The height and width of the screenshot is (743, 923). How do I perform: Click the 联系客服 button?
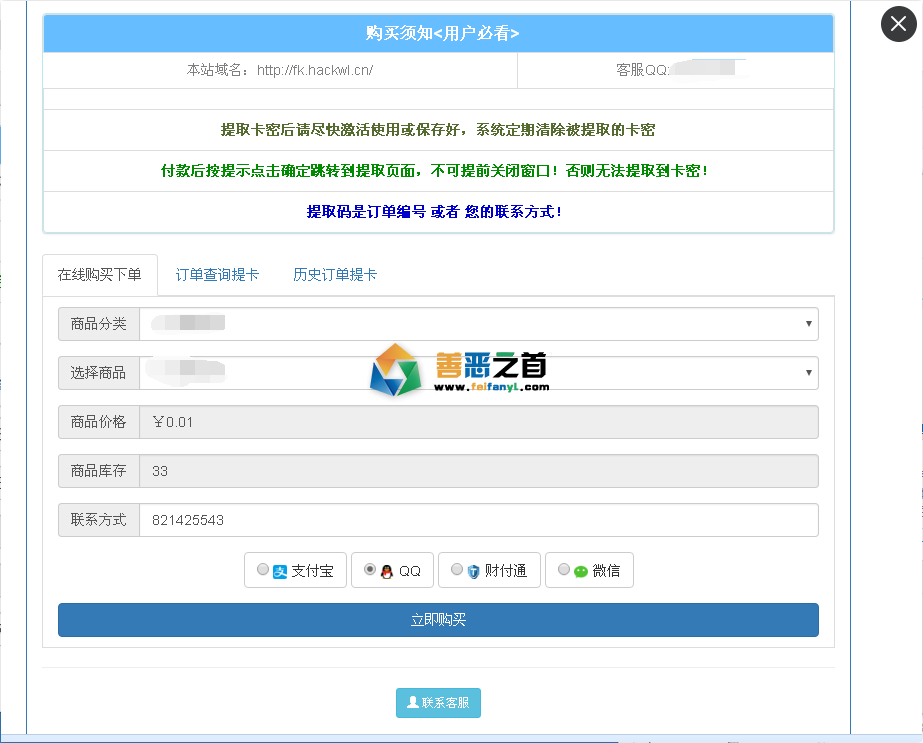point(438,703)
